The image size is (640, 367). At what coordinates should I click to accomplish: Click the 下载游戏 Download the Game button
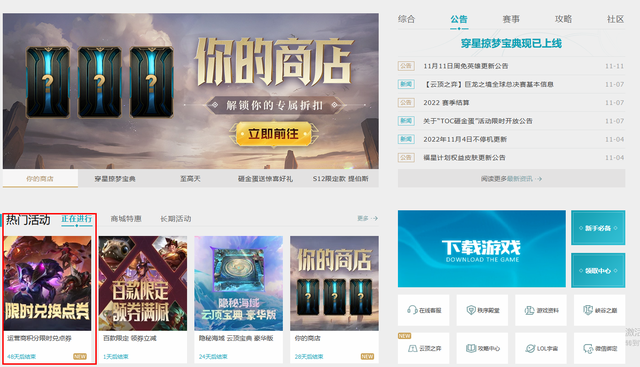tap(482, 249)
